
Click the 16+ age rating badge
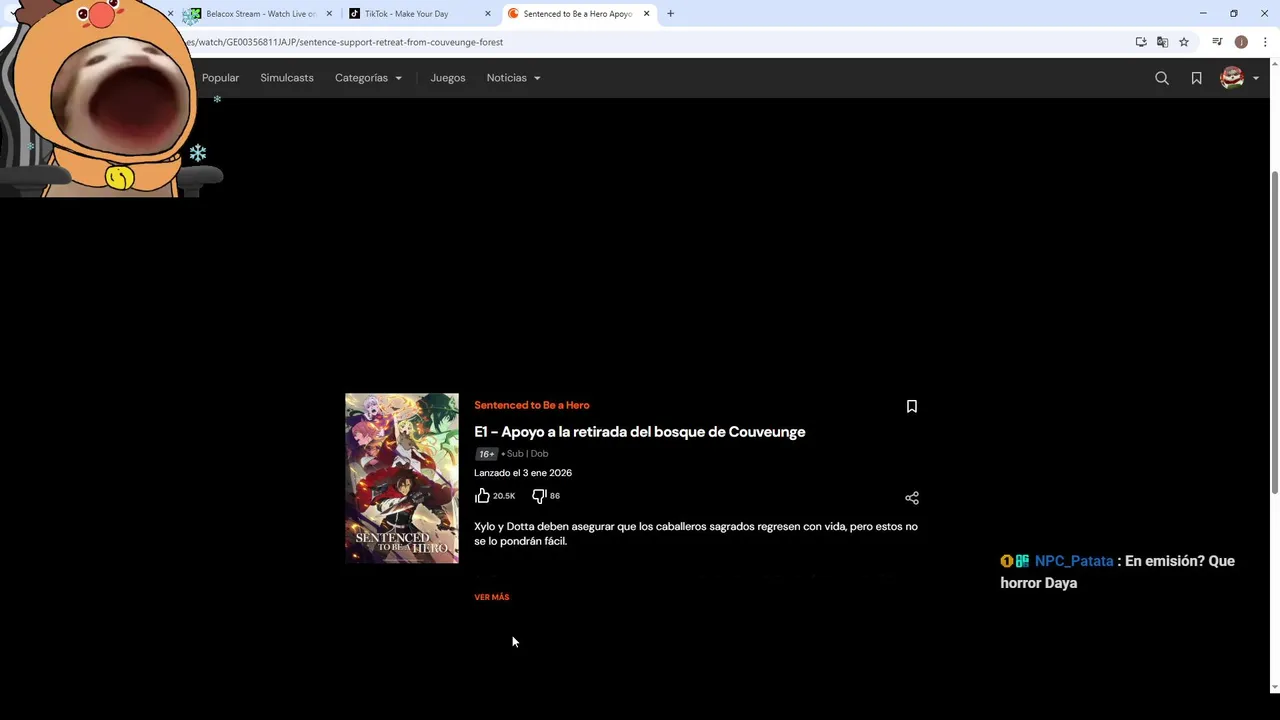pyautogui.click(x=485, y=454)
